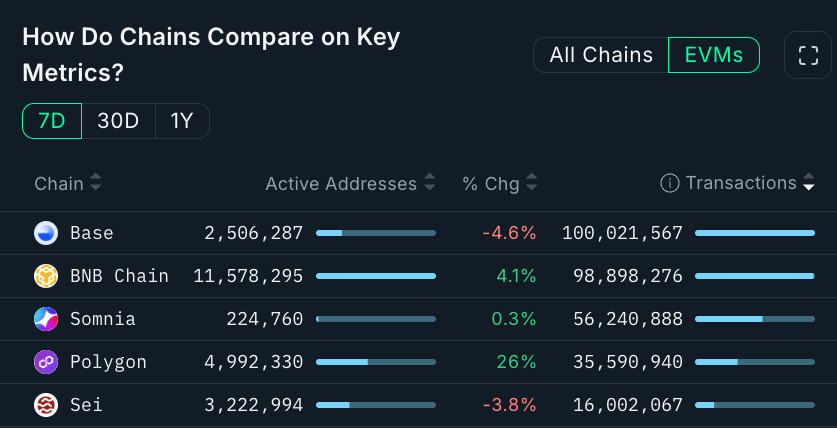Toggle to All Chains view

coord(601,55)
